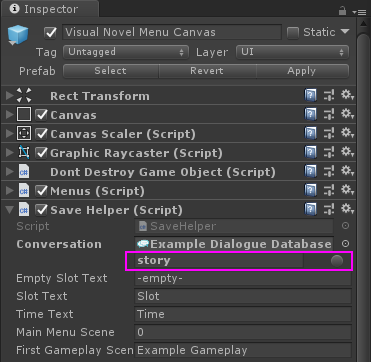371x362 pixels.
Task: Open Graphic Raycaster gear menu
Action: pos(347,153)
